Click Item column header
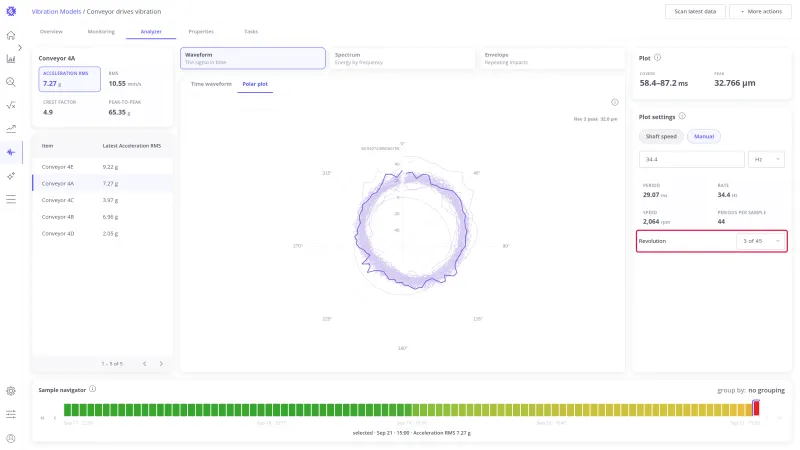This screenshot has width=800, height=450. (x=47, y=146)
